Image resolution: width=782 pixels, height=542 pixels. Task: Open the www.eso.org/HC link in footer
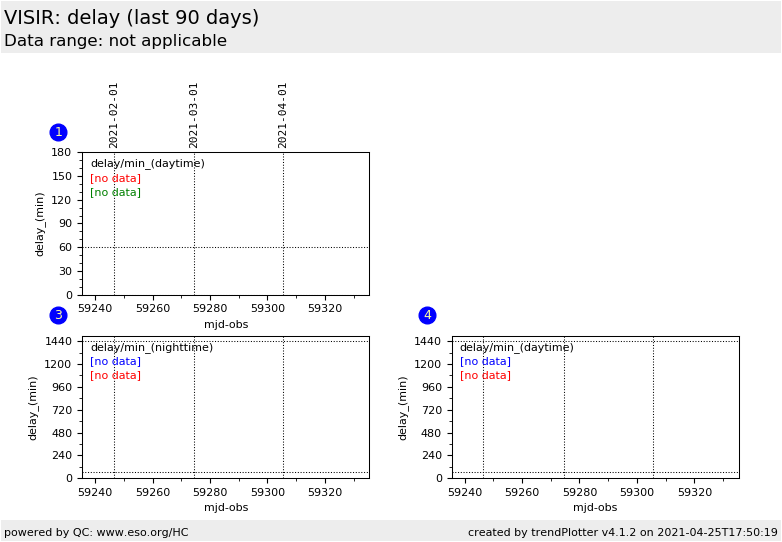pyautogui.click(x=138, y=532)
